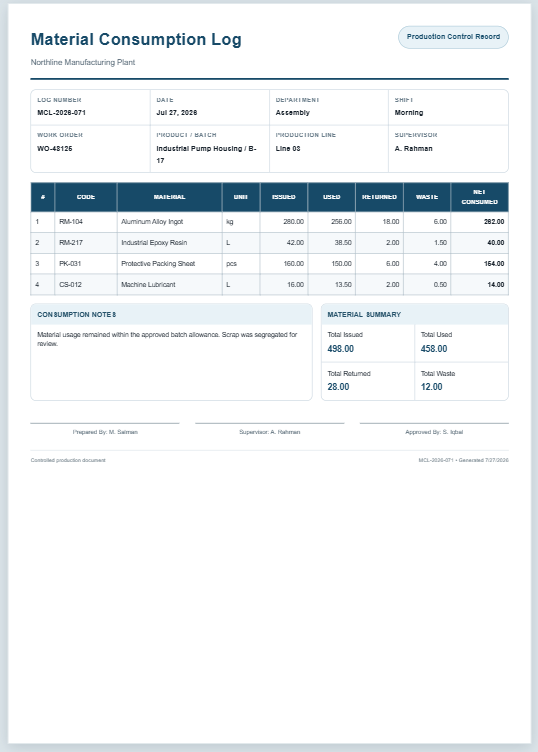The image size is (538, 752).
Task: Select the Material Consumption Log title
Action: pos(136,39)
